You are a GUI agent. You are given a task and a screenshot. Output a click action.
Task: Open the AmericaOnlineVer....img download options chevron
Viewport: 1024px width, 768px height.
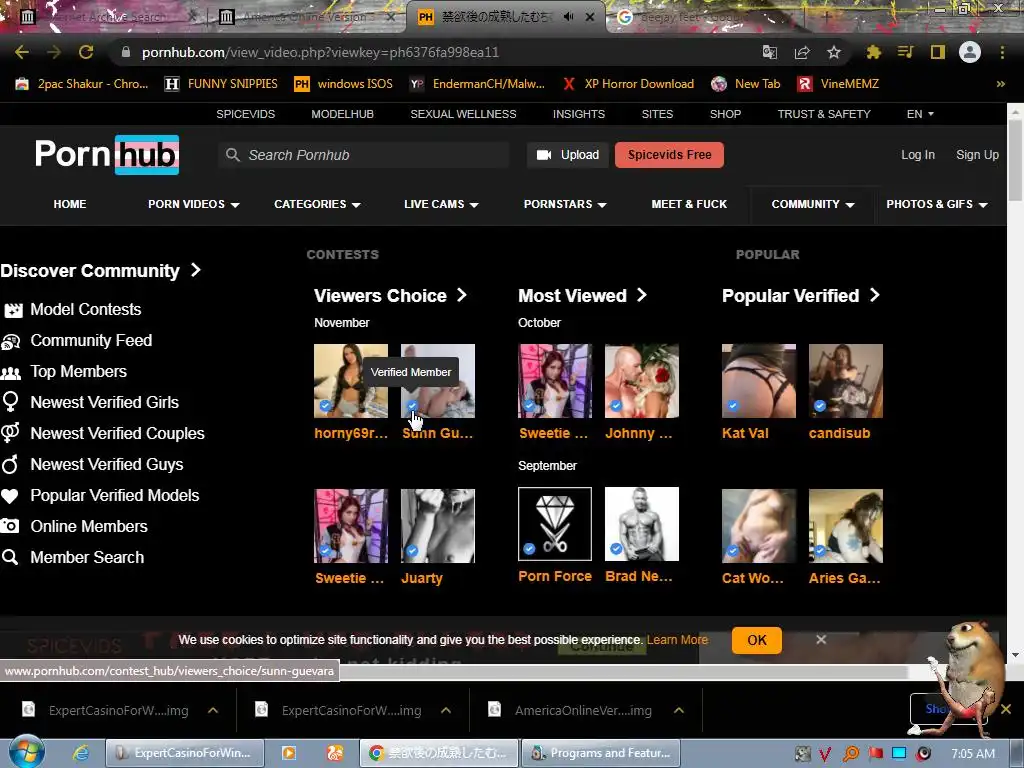(x=679, y=710)
